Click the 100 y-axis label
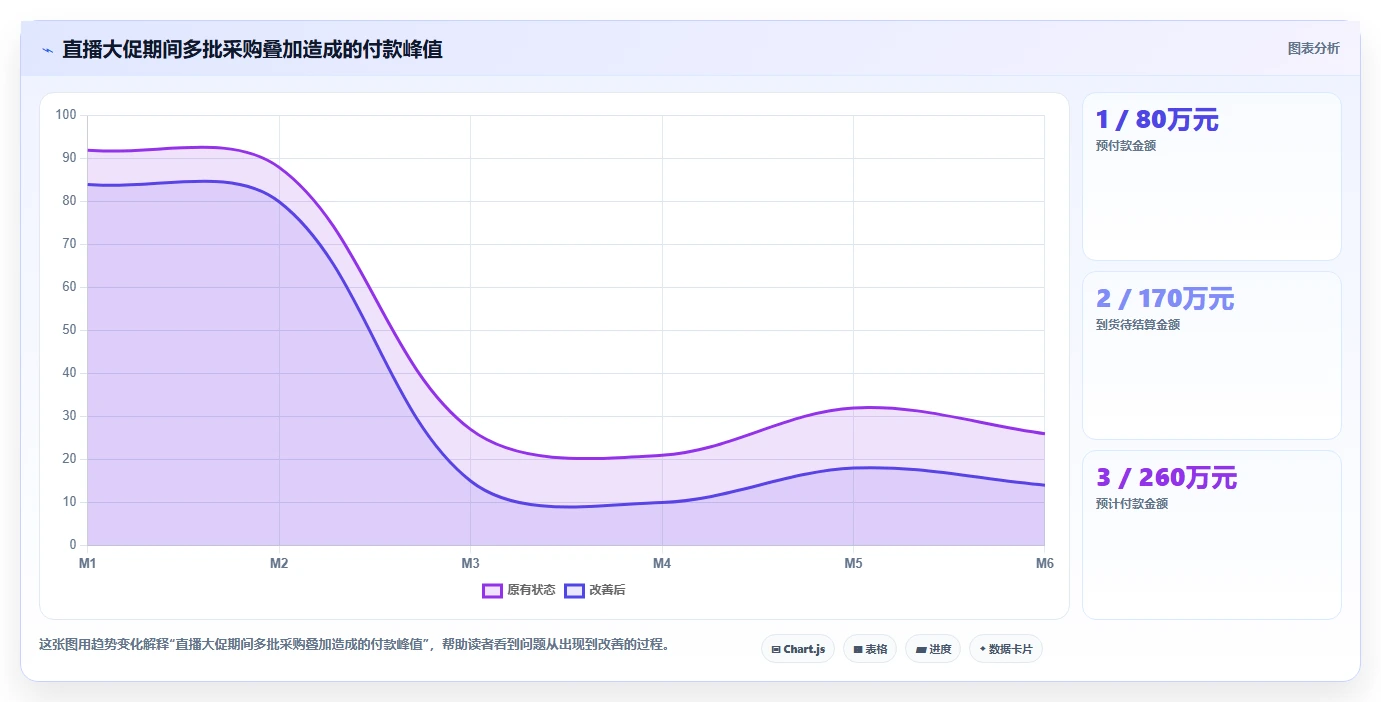1381x702 pixels. [x=66, y=115]
